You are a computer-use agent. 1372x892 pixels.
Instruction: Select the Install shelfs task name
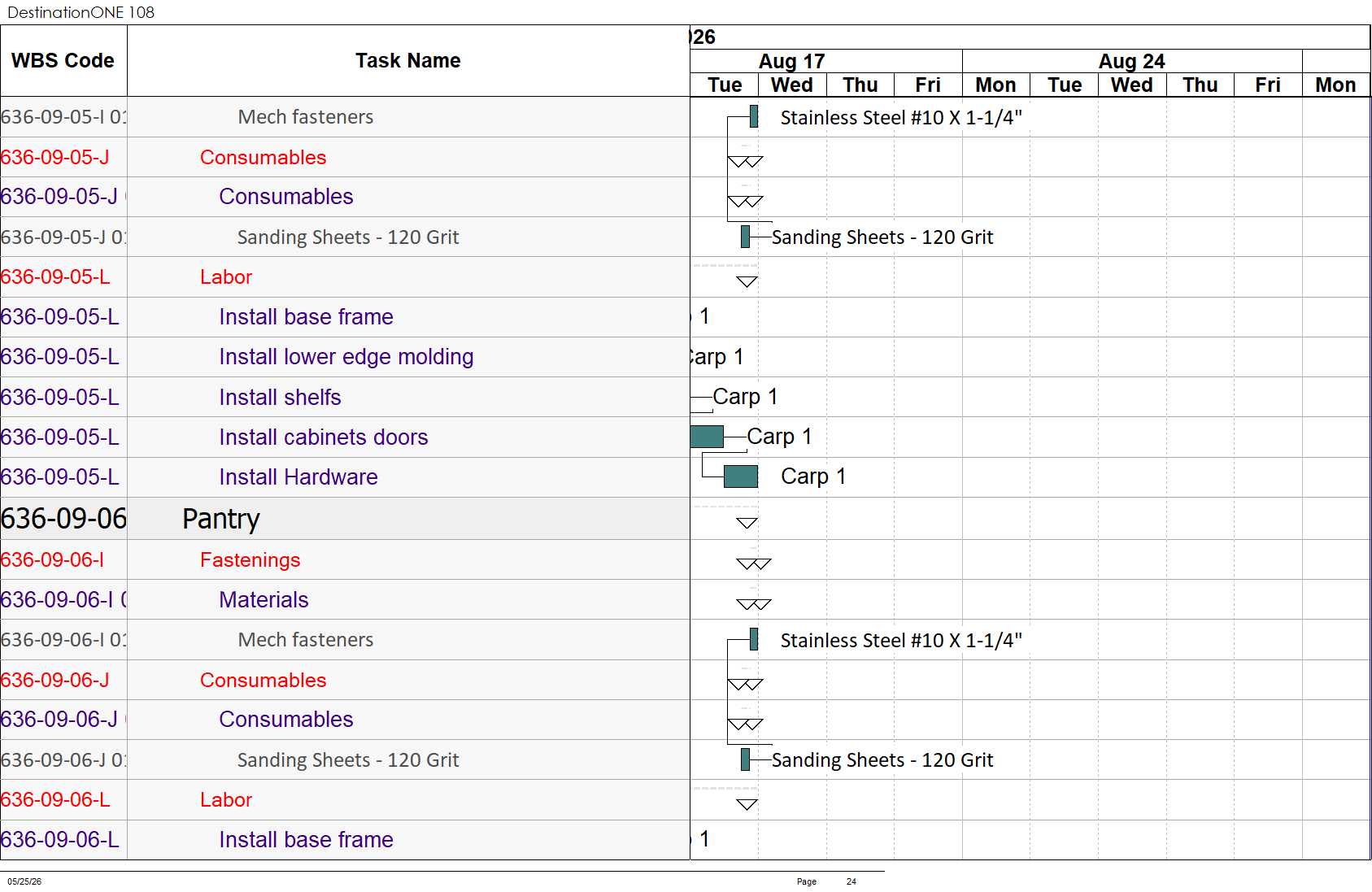280,397
